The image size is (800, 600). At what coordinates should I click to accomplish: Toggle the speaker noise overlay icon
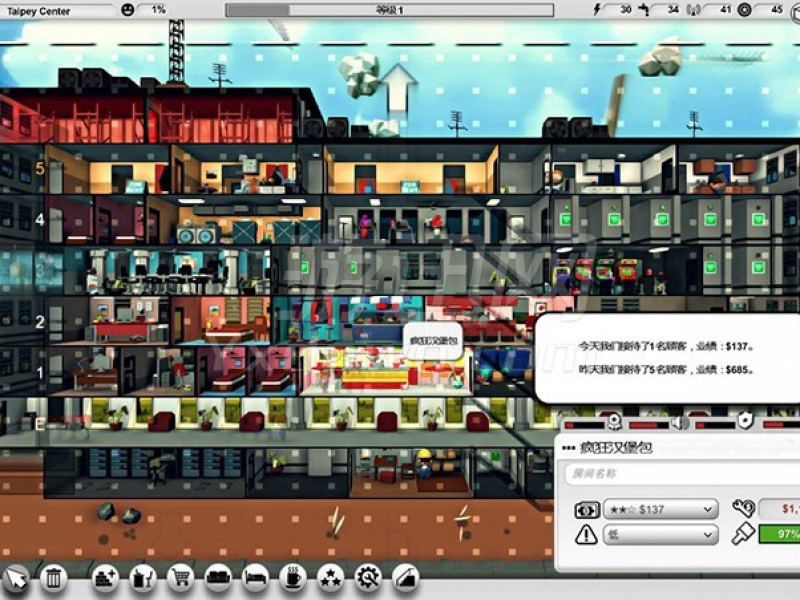click(x=679, y=423)
